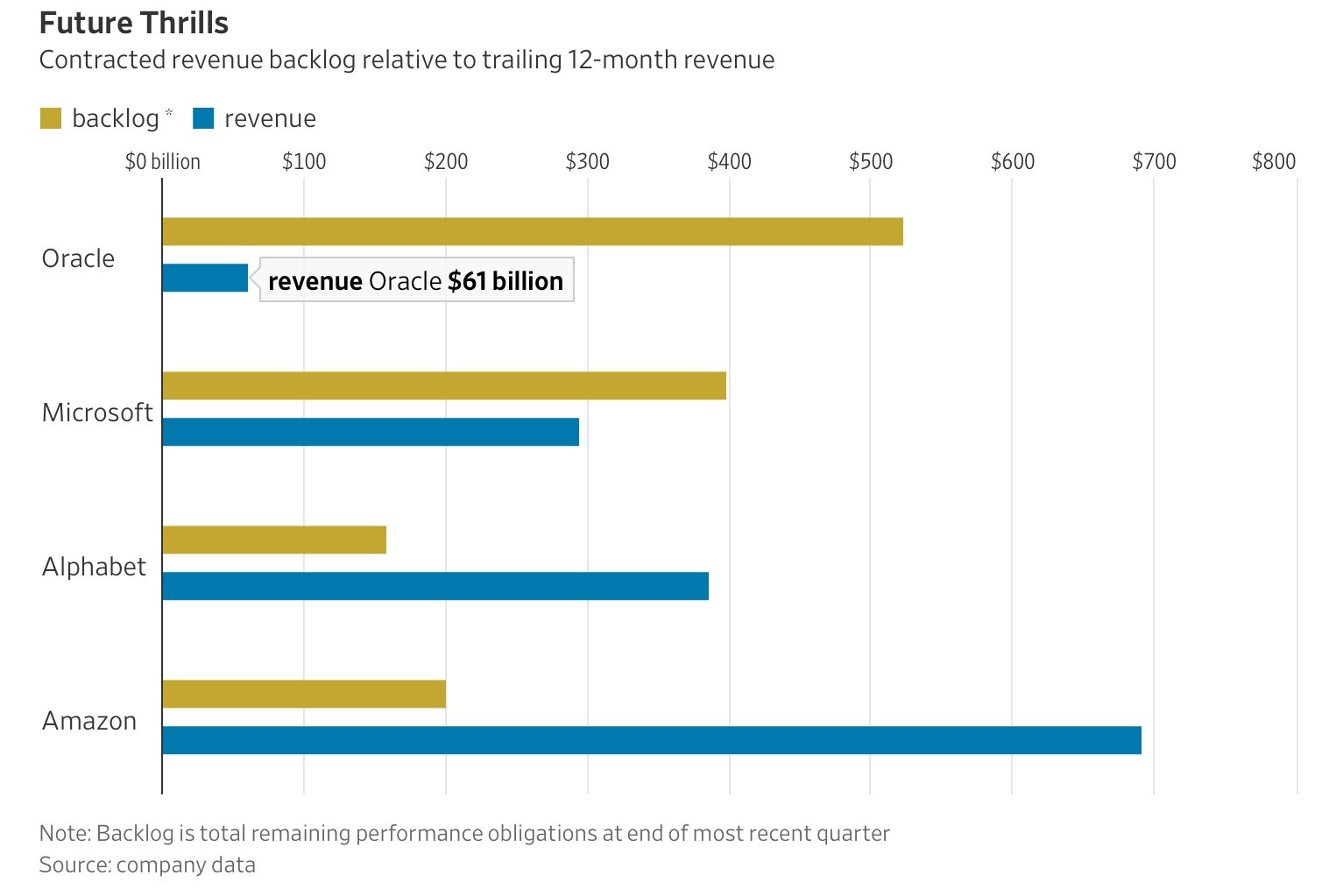This screenshot has width=1343, height=896.
Task: Click Microsoft's blue revenue bar
Action: coord(370,432)
